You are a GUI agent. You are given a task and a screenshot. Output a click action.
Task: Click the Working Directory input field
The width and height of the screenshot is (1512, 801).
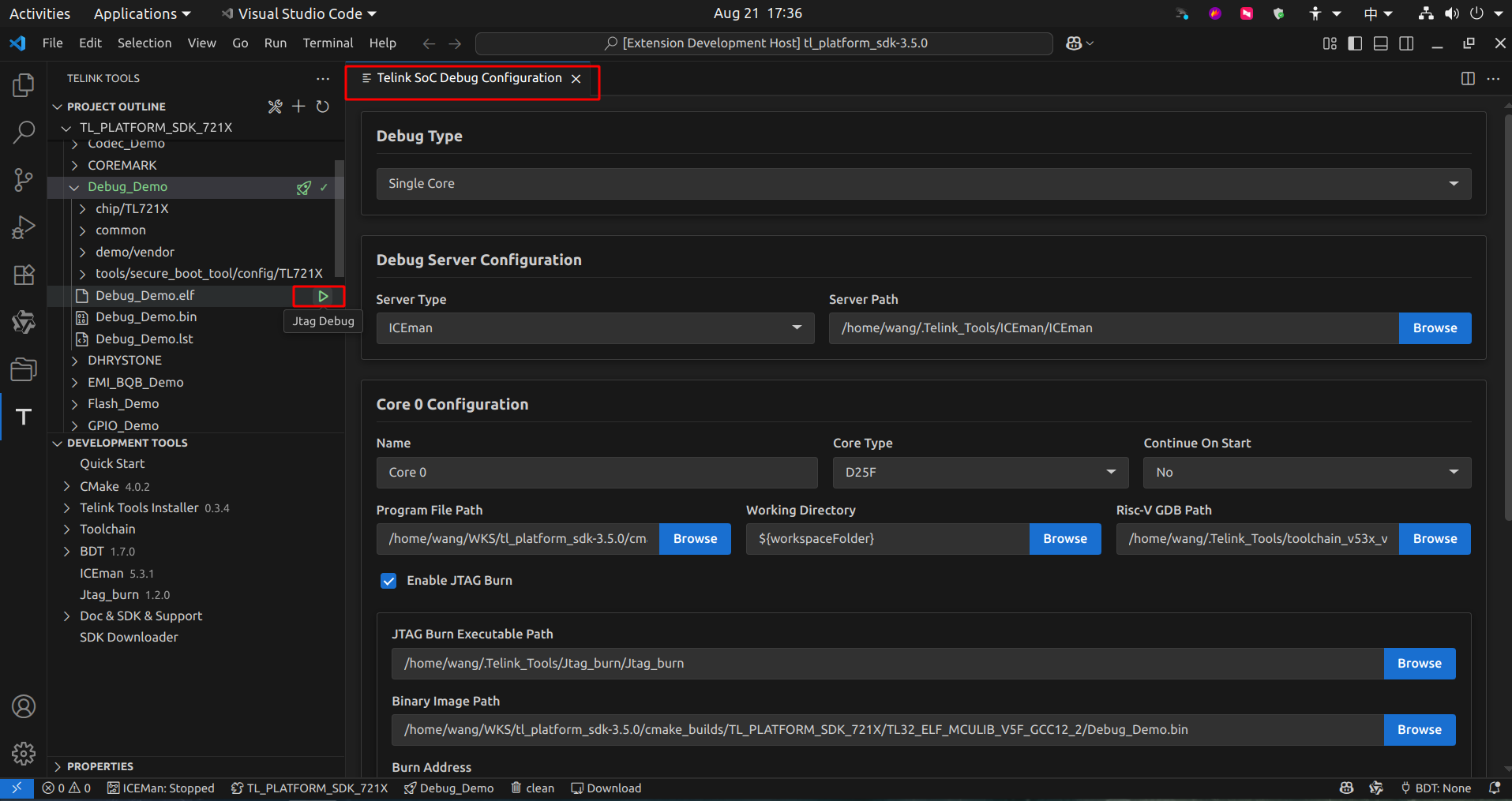pyautogui.click(x=887, y=538)
